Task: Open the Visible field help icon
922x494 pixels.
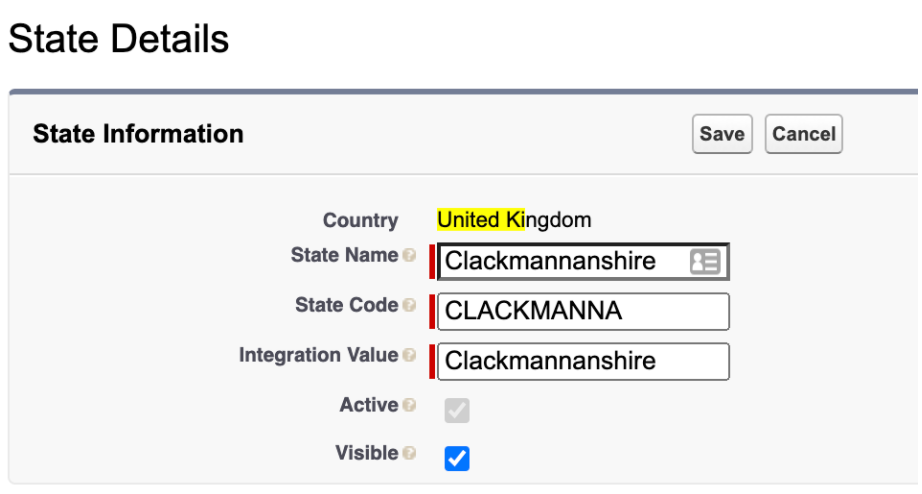Action: click(x=410, y=453)
